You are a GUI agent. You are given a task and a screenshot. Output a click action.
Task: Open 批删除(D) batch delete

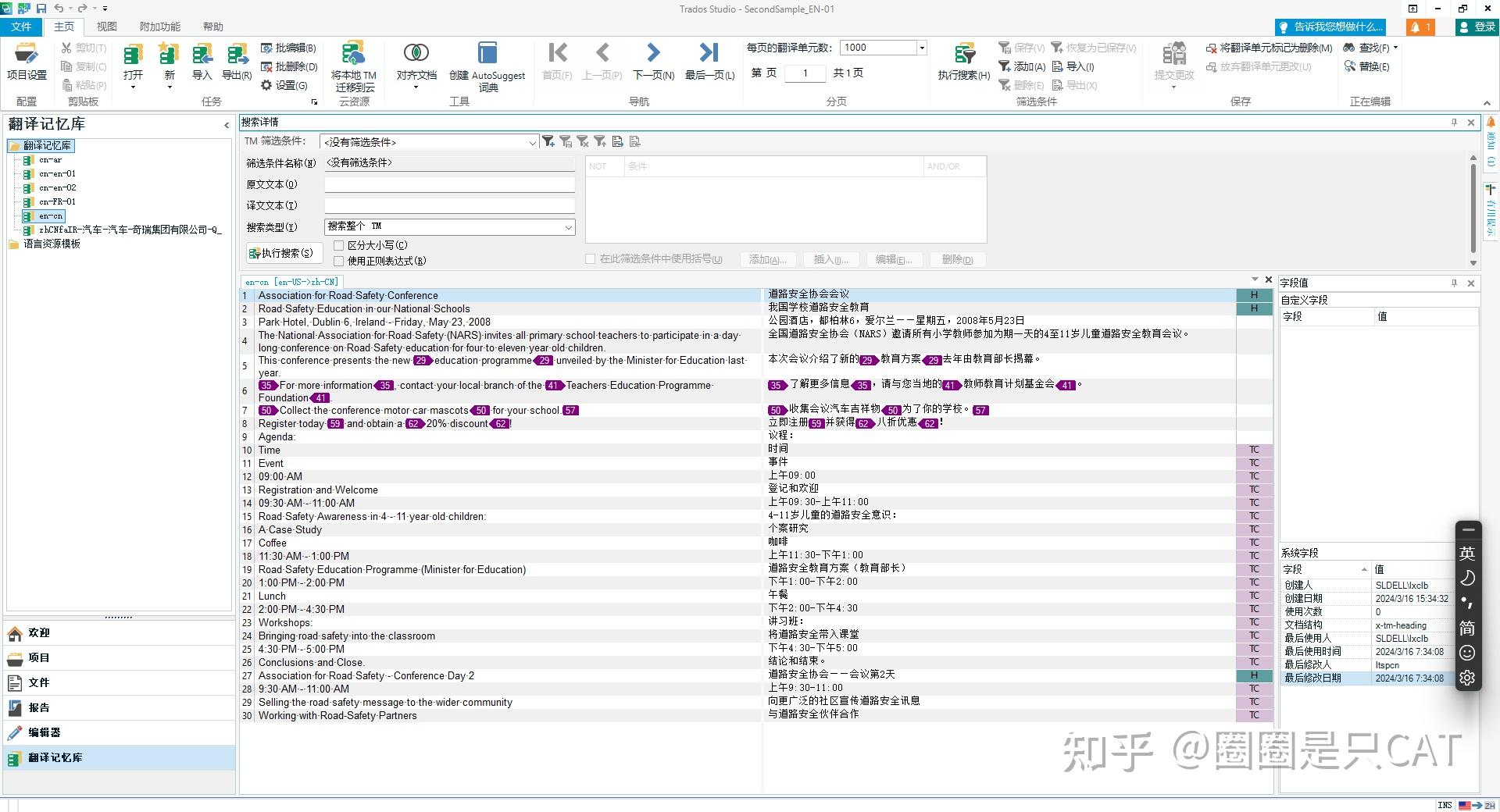[x=289, y=66]
